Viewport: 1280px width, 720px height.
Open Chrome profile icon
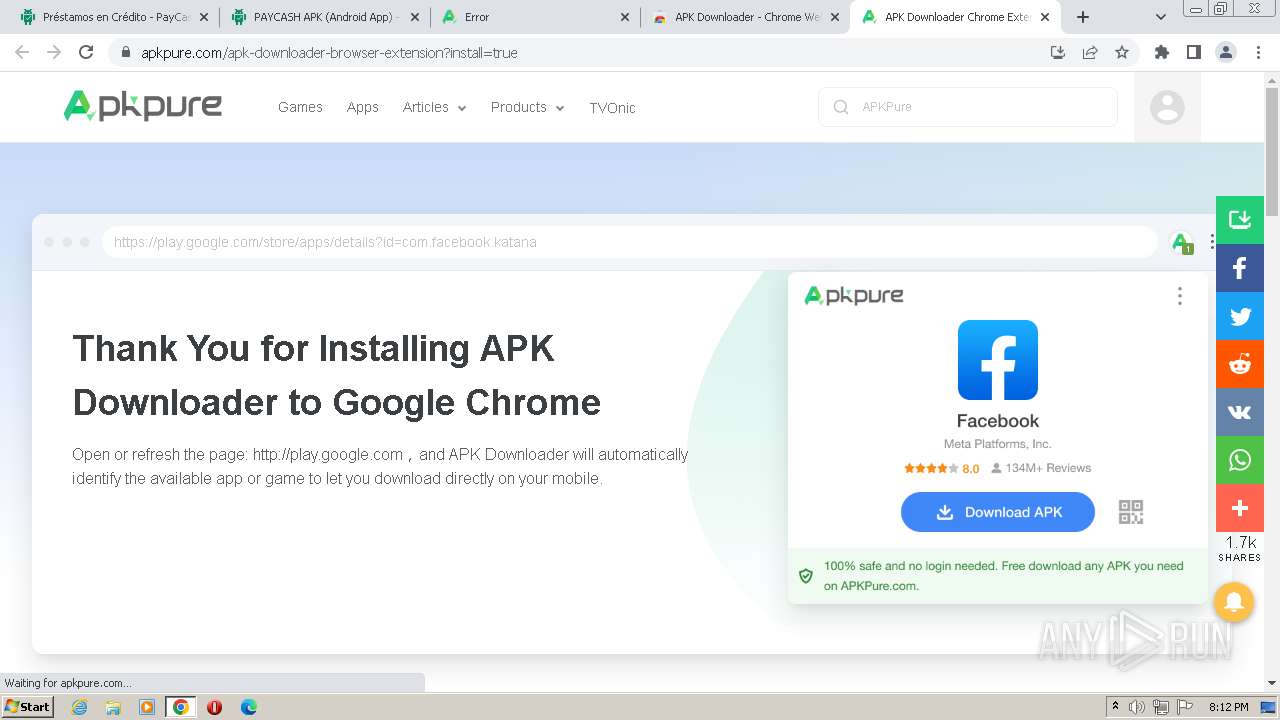pos(1226,52)
